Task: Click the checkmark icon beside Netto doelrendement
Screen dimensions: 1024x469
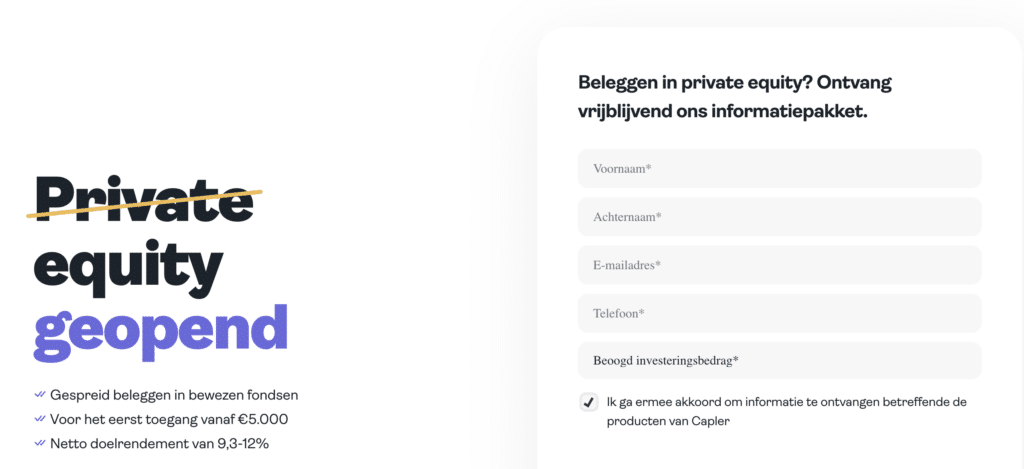Action: click(39, 443)
